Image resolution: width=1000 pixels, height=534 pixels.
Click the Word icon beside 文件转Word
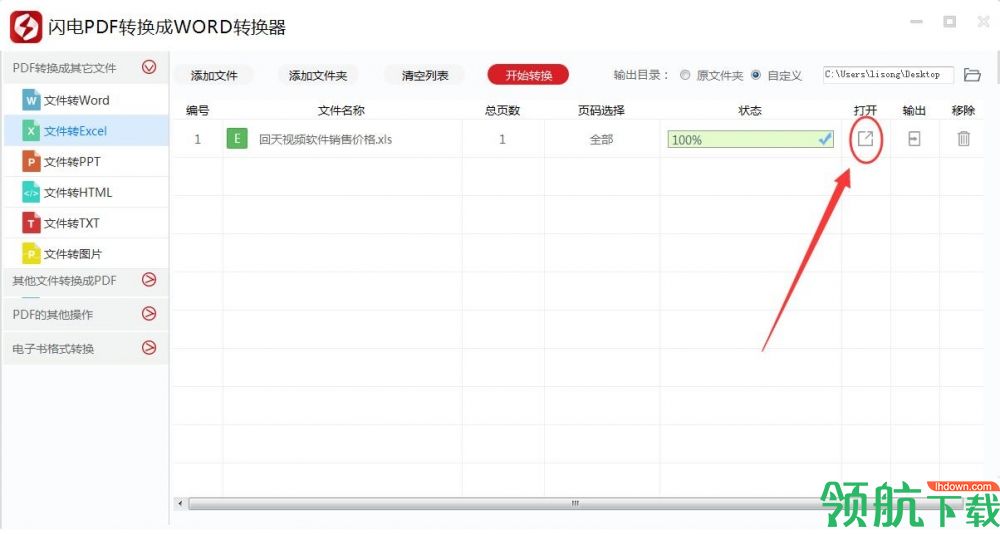pyautogui.click(x=31, y=100)
